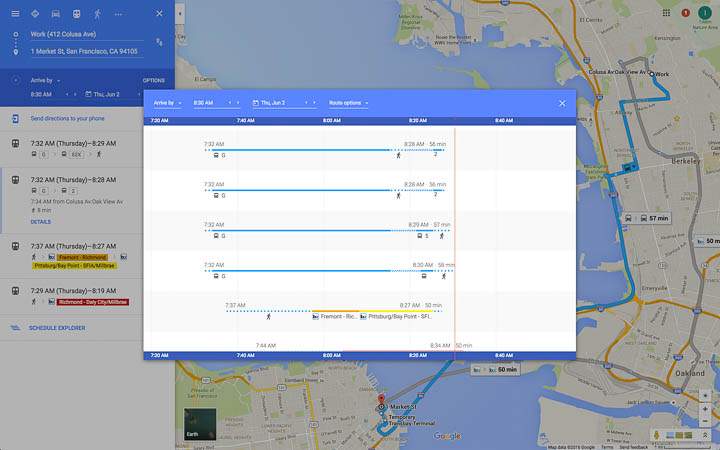The image size is (720, 450).
Task: Step schedule explorer time later
Action: [238, 103]
